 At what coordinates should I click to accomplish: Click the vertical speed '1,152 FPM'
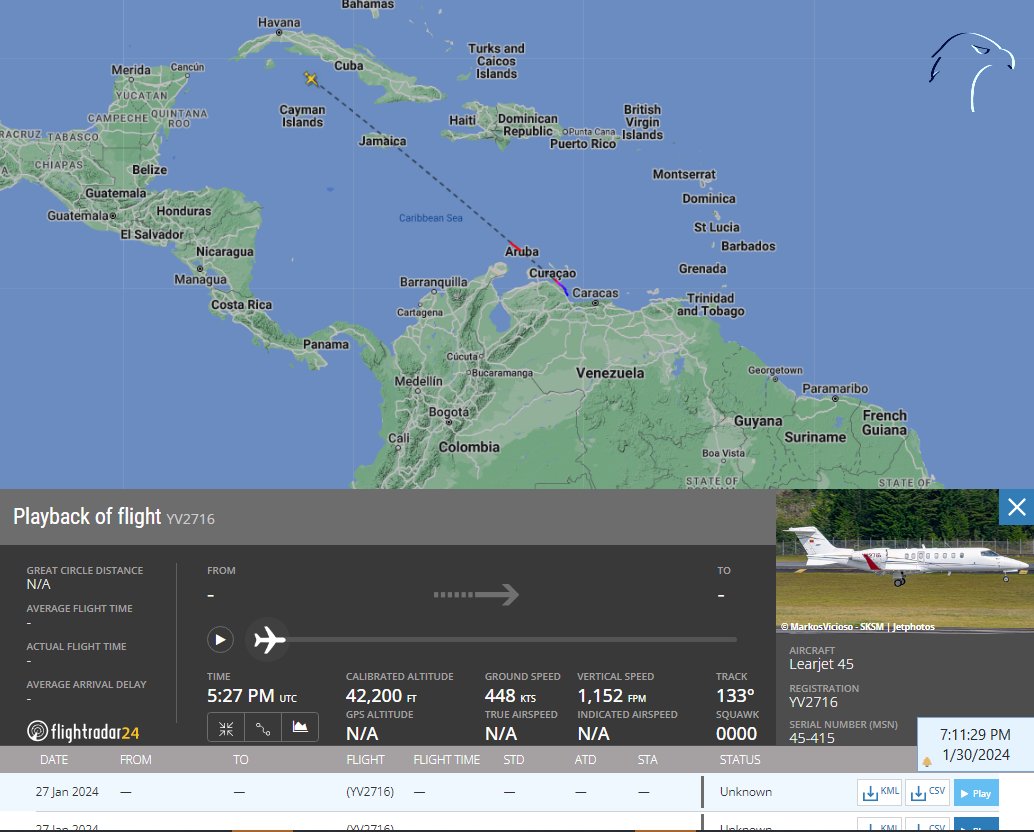612,696
